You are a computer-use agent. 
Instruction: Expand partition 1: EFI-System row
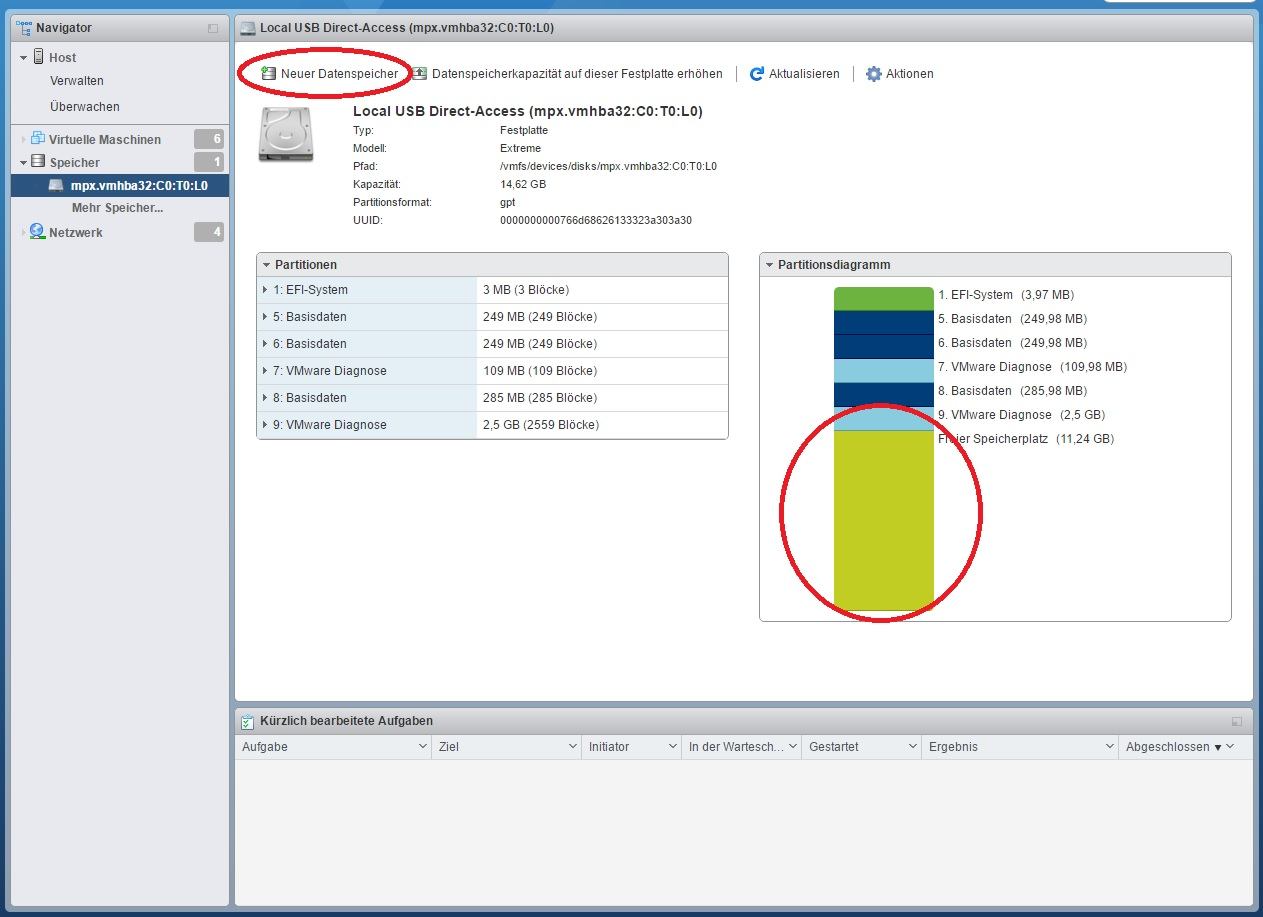coord(265,290)
